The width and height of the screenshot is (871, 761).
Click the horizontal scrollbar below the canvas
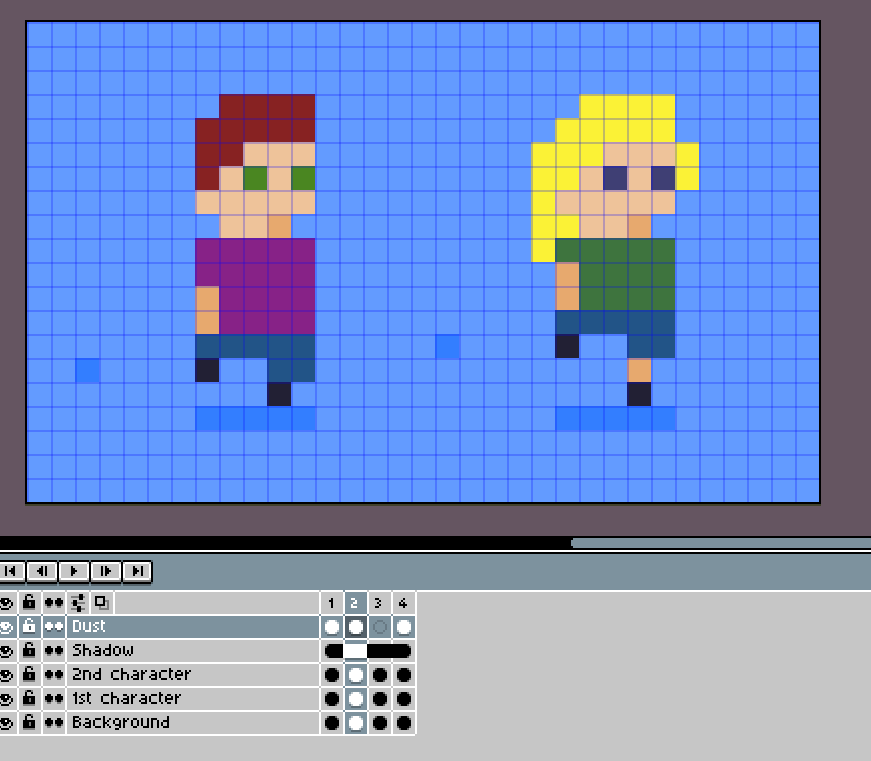(x=721, y=543)
